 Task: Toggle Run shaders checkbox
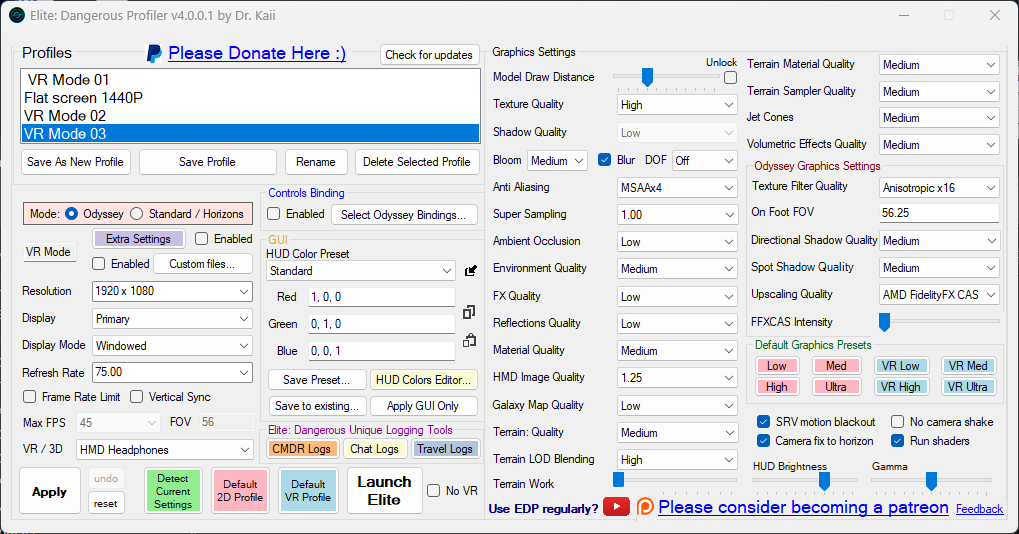click(x=897, y=441)
